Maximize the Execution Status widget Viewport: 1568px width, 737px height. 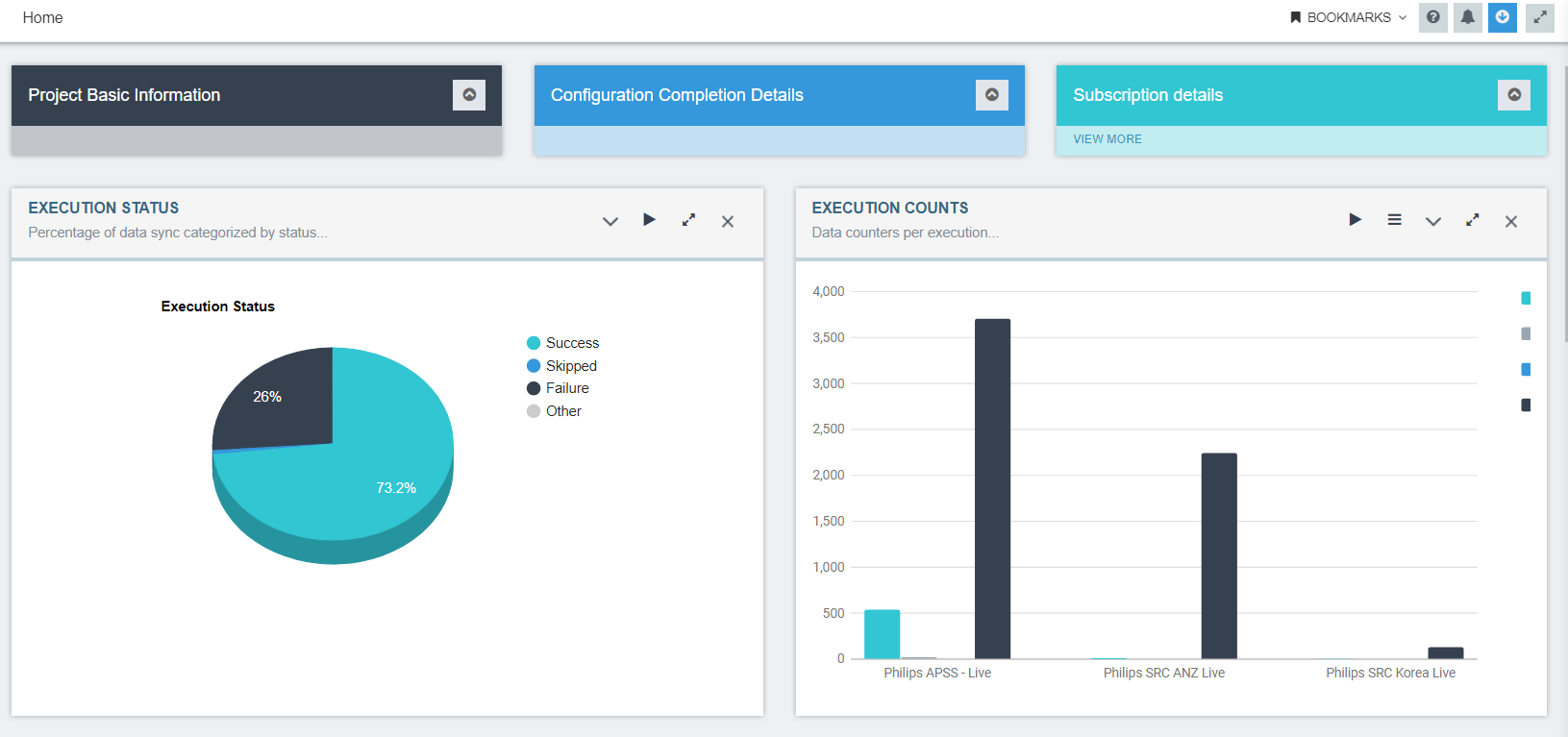tap(688, 220)
